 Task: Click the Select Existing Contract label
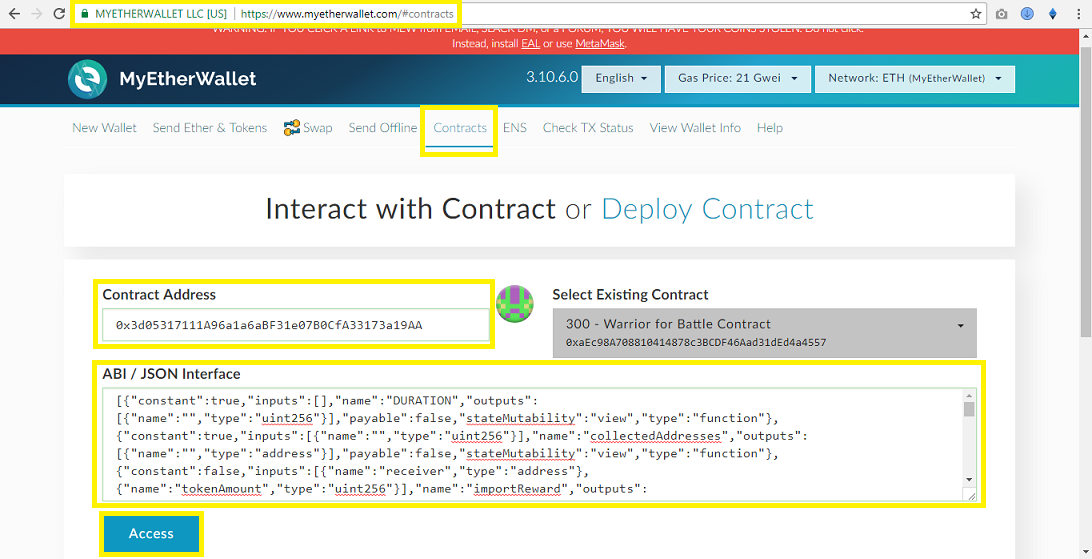pyautogui.click(x=630, y=294)
